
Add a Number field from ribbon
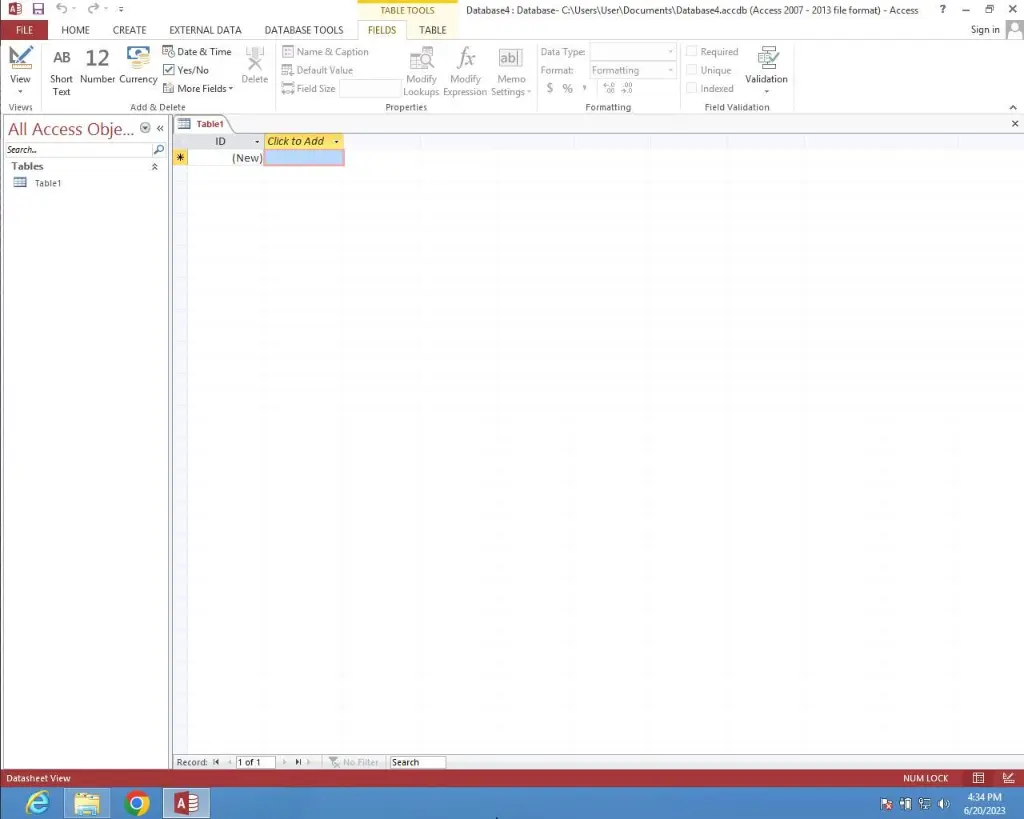[97, 66]
